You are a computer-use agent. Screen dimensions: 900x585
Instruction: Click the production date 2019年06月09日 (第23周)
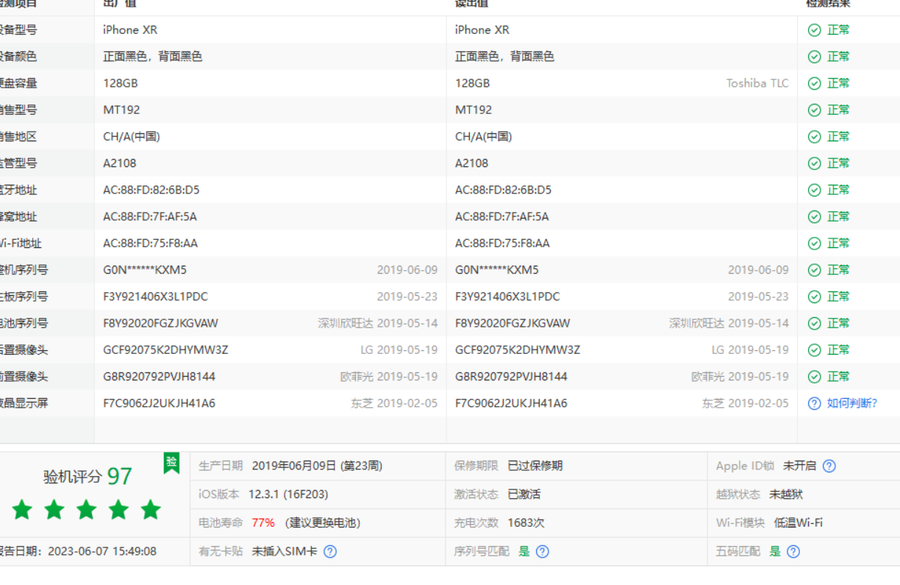click(317, 466)
